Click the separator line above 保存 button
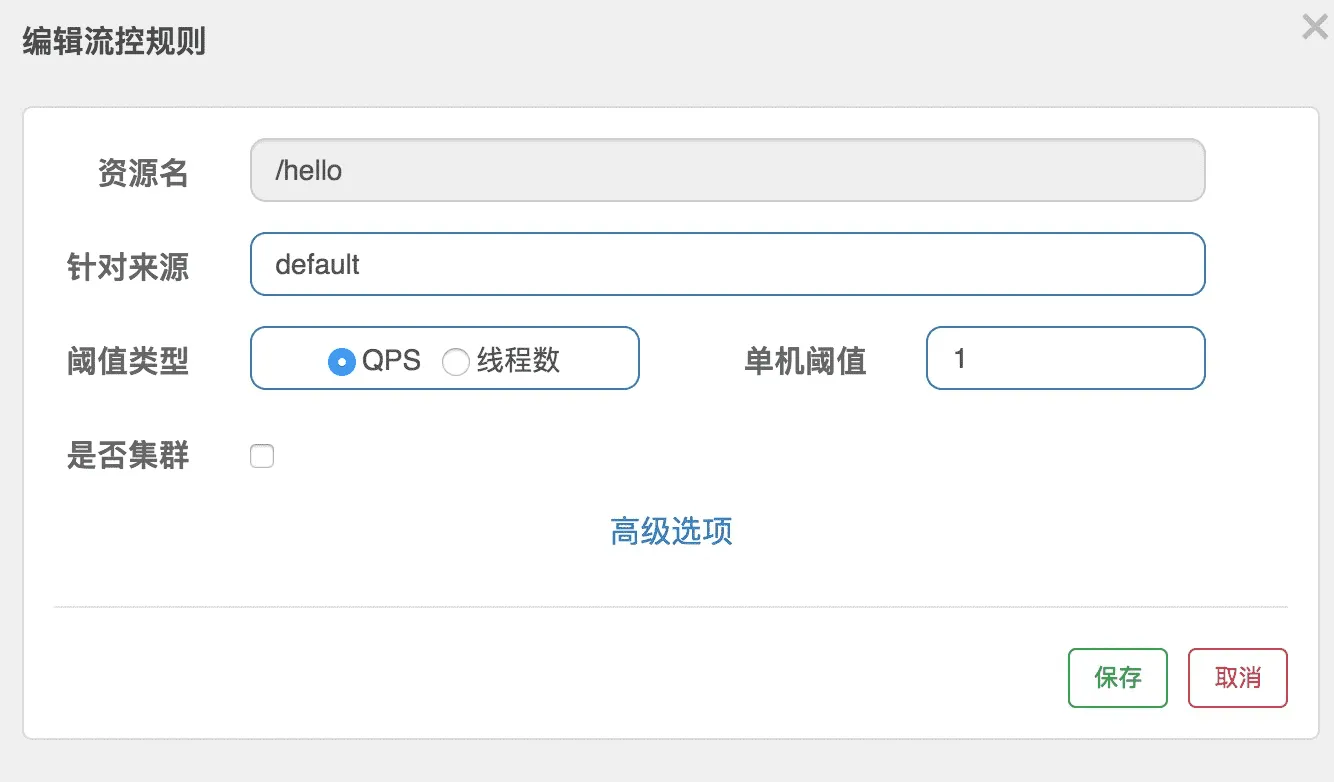1334x782 pixels. pyautogui.click(x=670, y=606)
